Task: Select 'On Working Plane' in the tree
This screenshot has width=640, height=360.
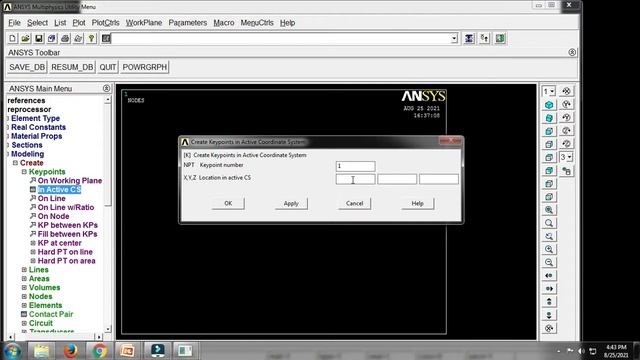Action: [70, 180]
